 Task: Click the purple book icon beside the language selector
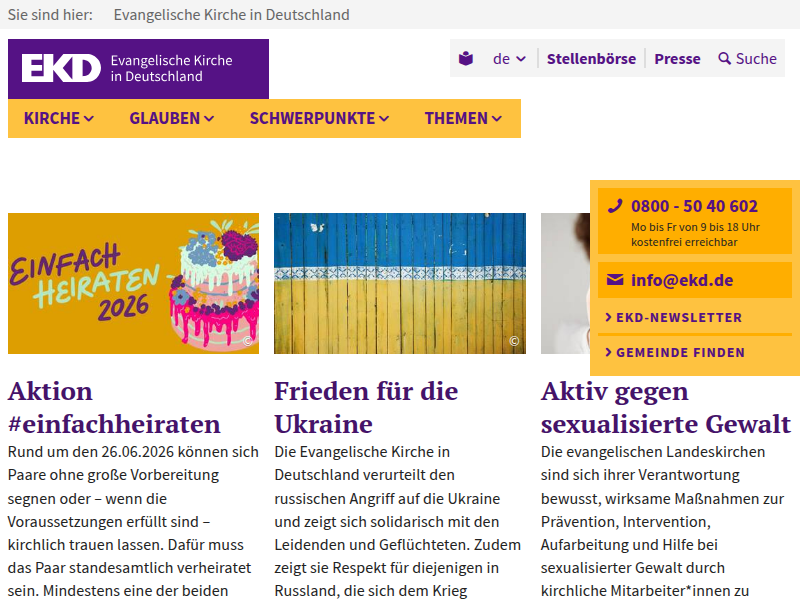(466, 59)
